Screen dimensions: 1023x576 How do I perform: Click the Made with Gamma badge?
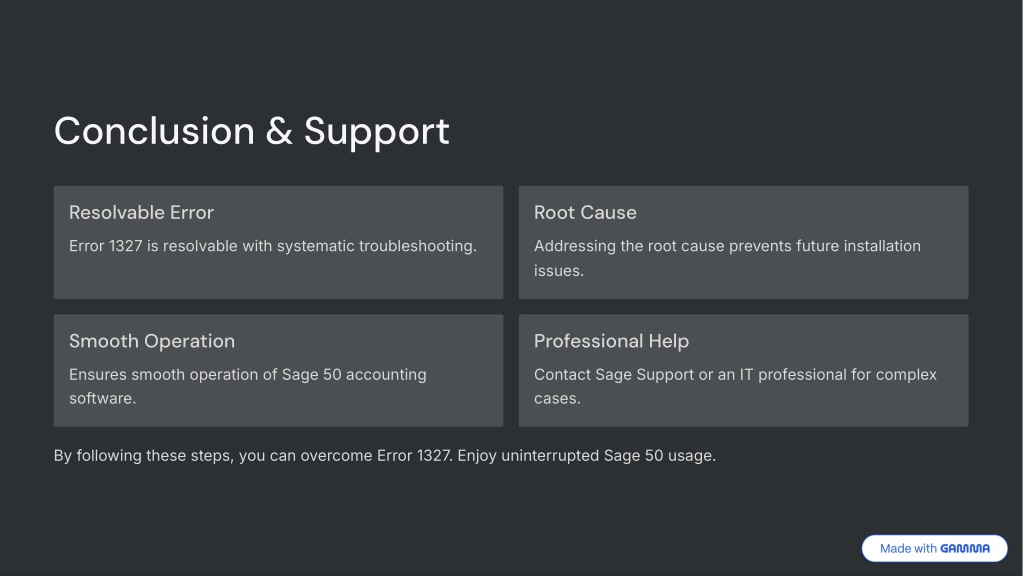[x=934, y=548]
